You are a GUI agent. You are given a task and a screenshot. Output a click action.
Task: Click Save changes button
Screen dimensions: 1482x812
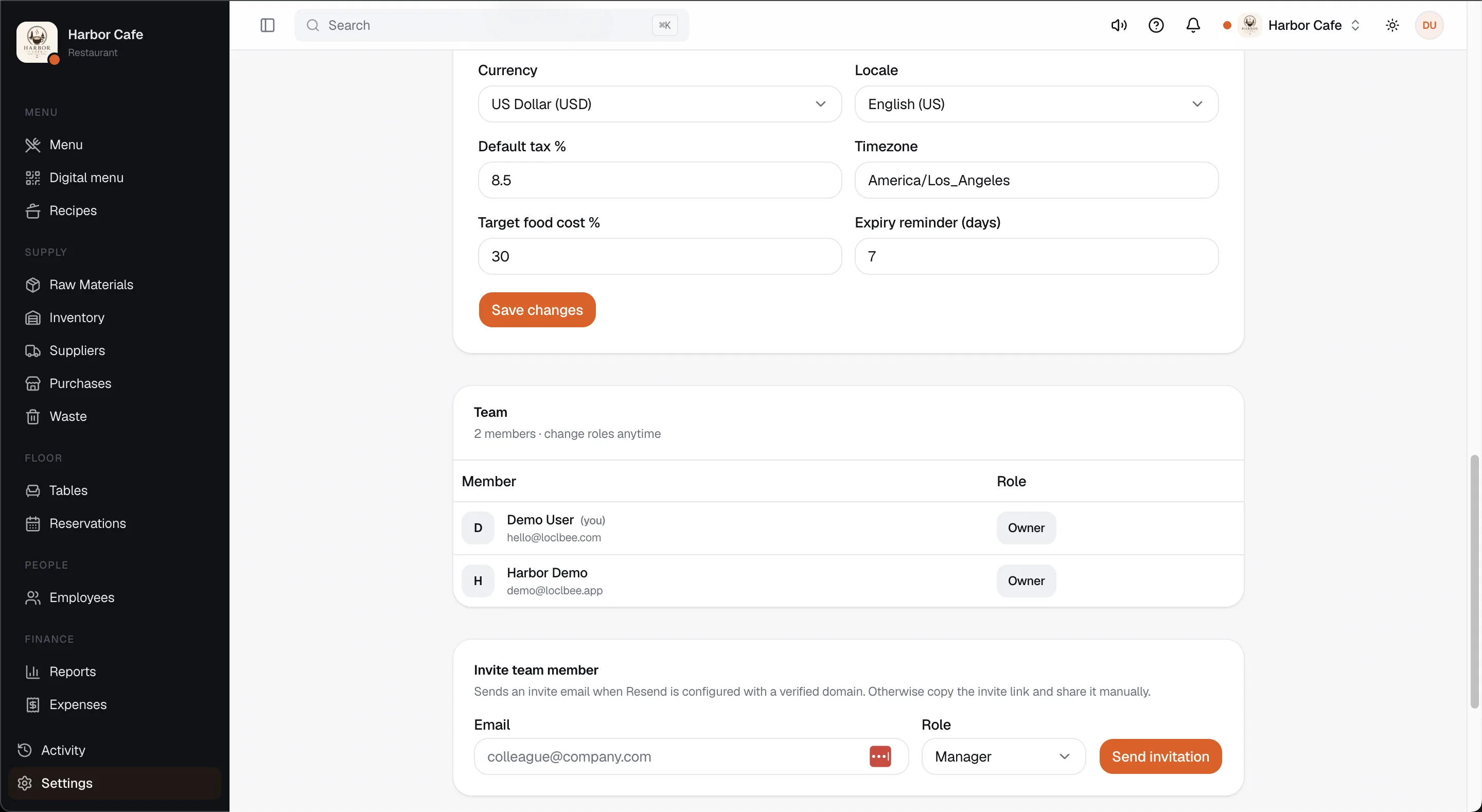tap(537, 310)
